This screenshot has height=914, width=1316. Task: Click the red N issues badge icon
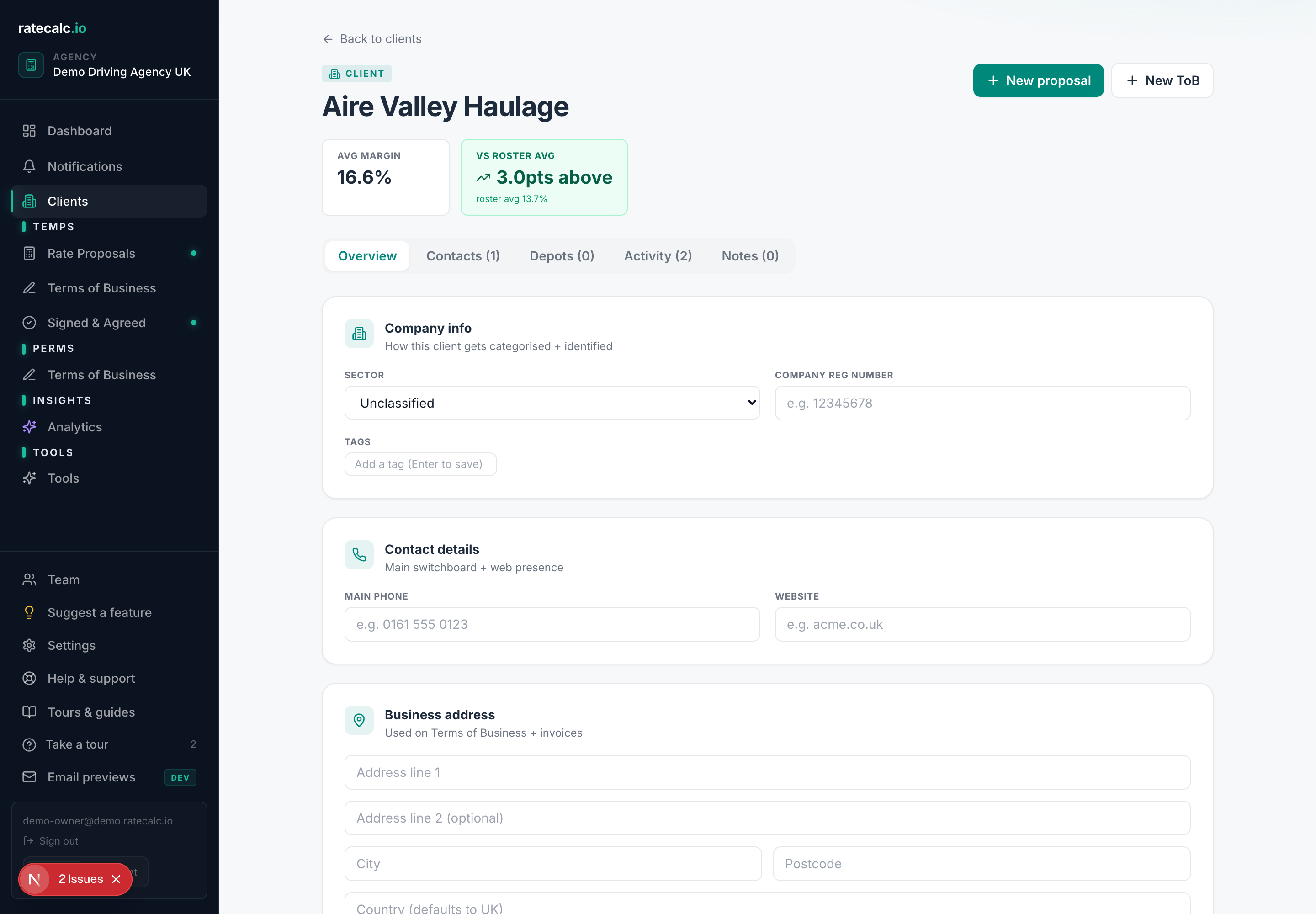point(34,879)
